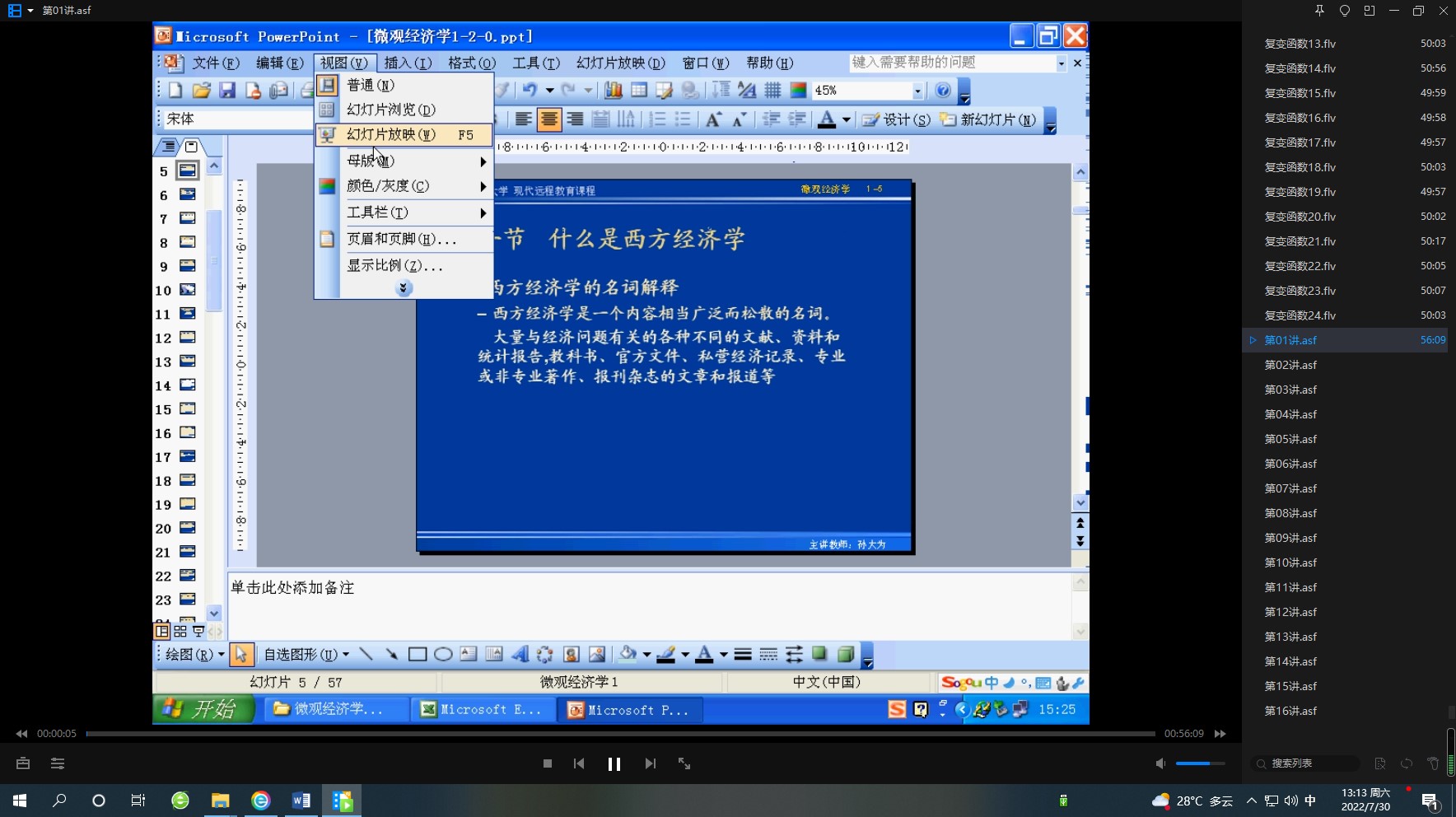Click the 开始 Start button in the video

click(204, 709)
